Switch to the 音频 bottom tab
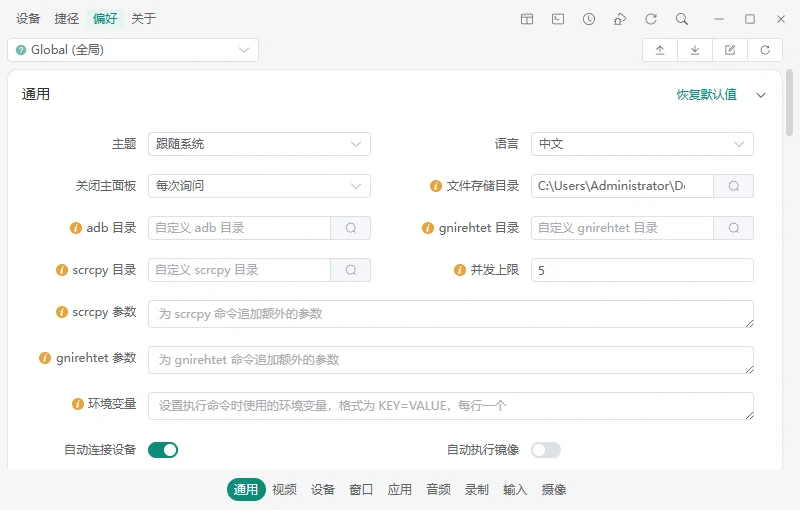The width and height of the screenshot is (800, 510). tap(438, 490)
